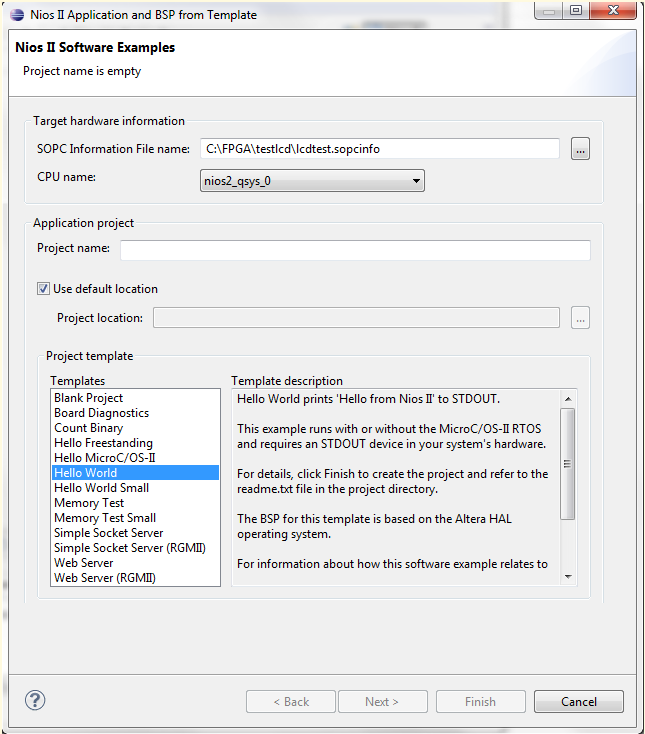Select Memory Test template
Screen dimensions: 645x734
tap(135, 503)
